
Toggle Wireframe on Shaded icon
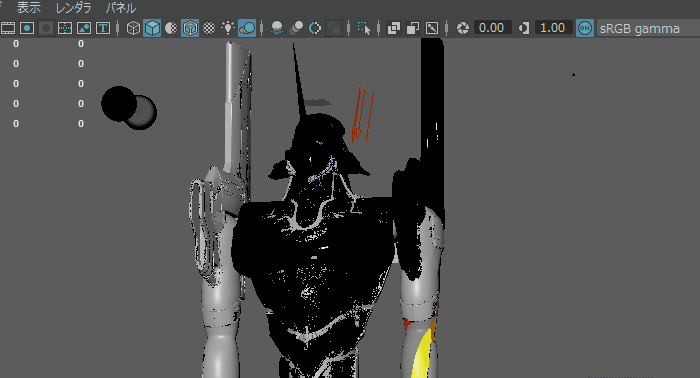coord(190,28)
